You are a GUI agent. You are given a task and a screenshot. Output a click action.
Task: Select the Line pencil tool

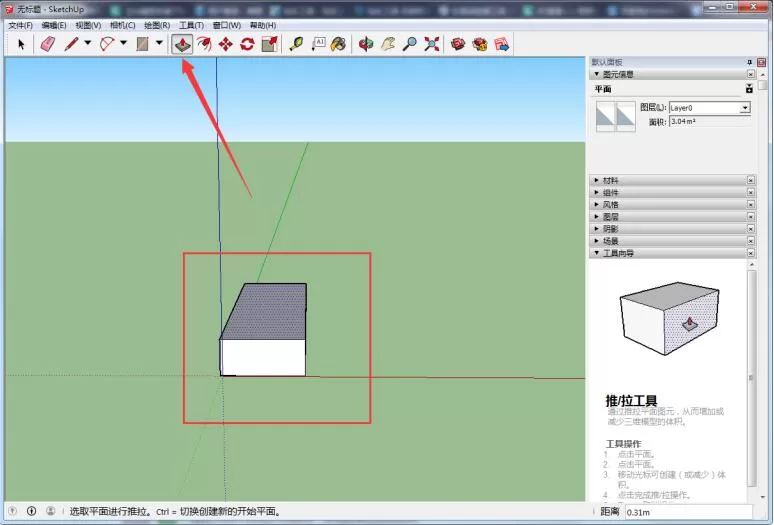tap(71, 44)
